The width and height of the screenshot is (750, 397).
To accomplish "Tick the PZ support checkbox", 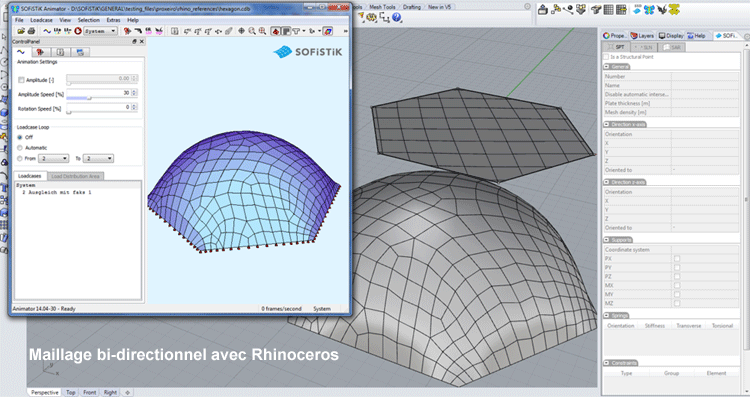I will [x=677, y=276].
